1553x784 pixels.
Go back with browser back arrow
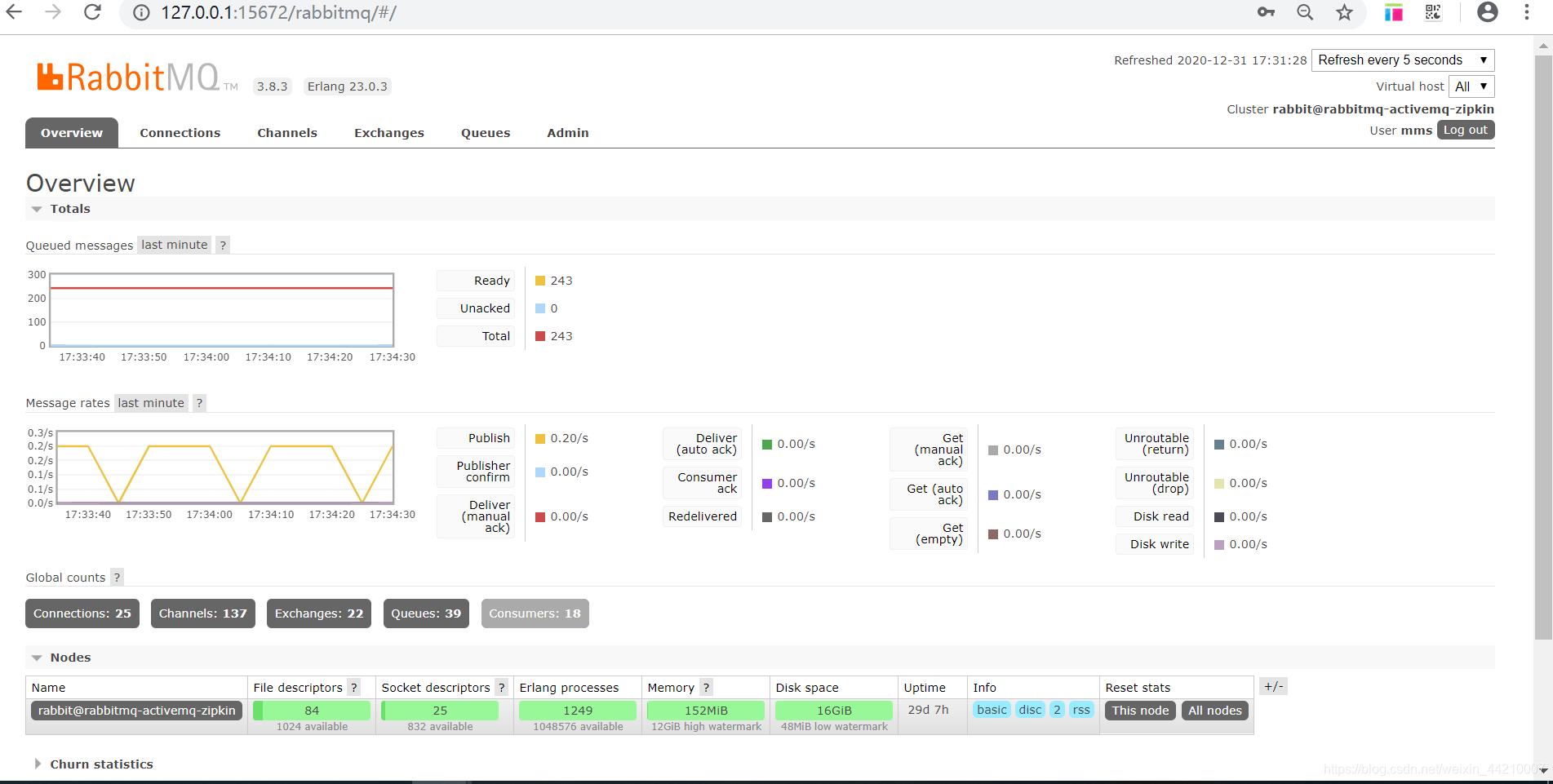14,12
